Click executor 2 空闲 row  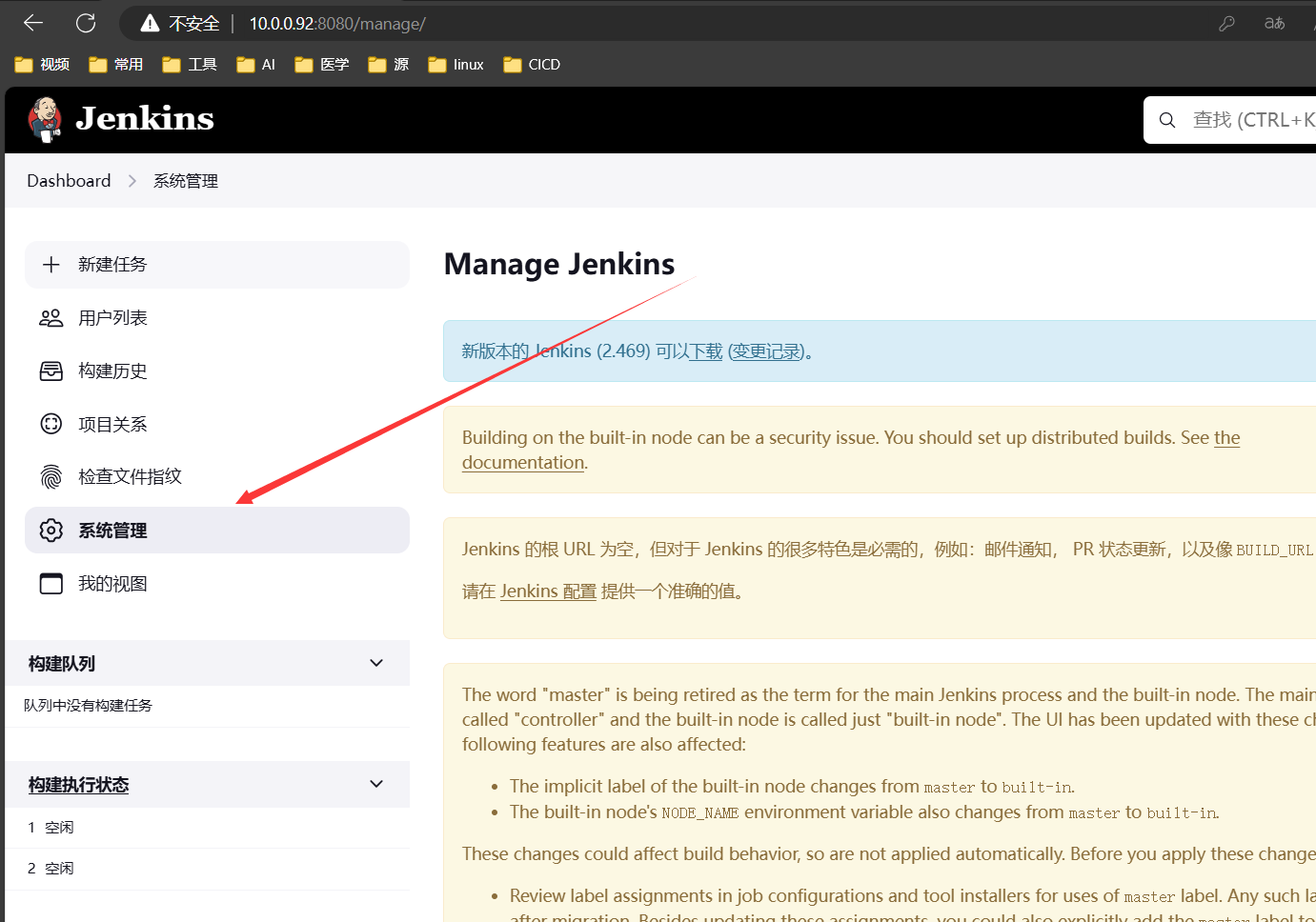pyautogui.click(x=208, y=869)
